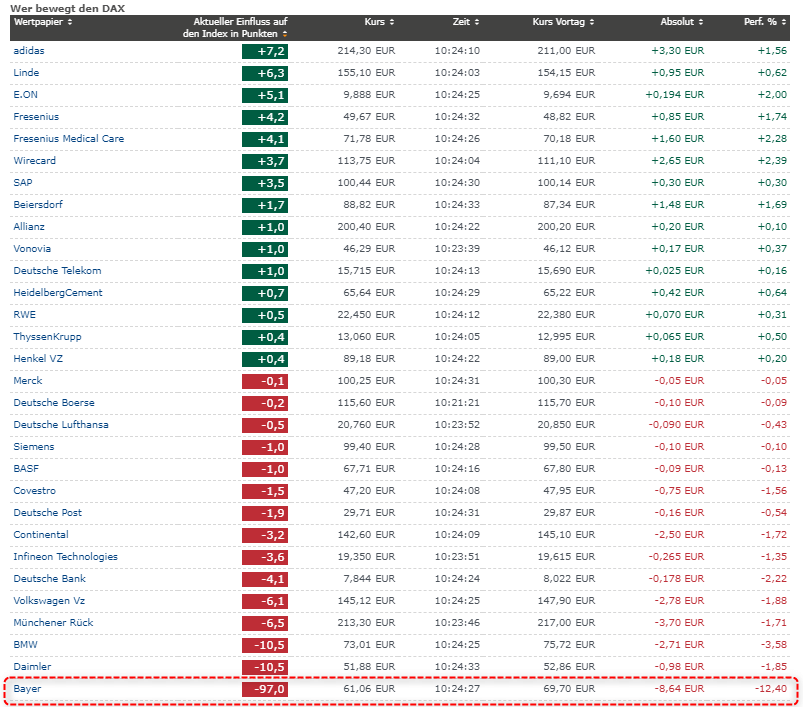The height and width of the screenshot is (707, 803).
Task: Click the Deutsche Telekom link
Action: click(57, 271)
